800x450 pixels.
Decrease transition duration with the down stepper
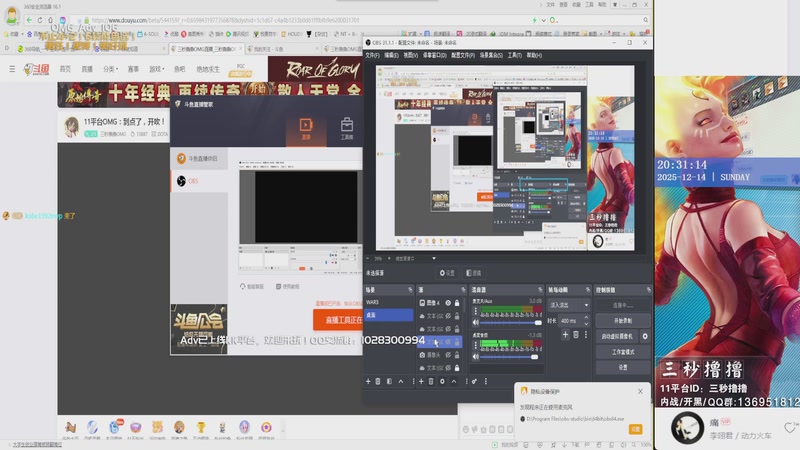click(x=586, y=323)
